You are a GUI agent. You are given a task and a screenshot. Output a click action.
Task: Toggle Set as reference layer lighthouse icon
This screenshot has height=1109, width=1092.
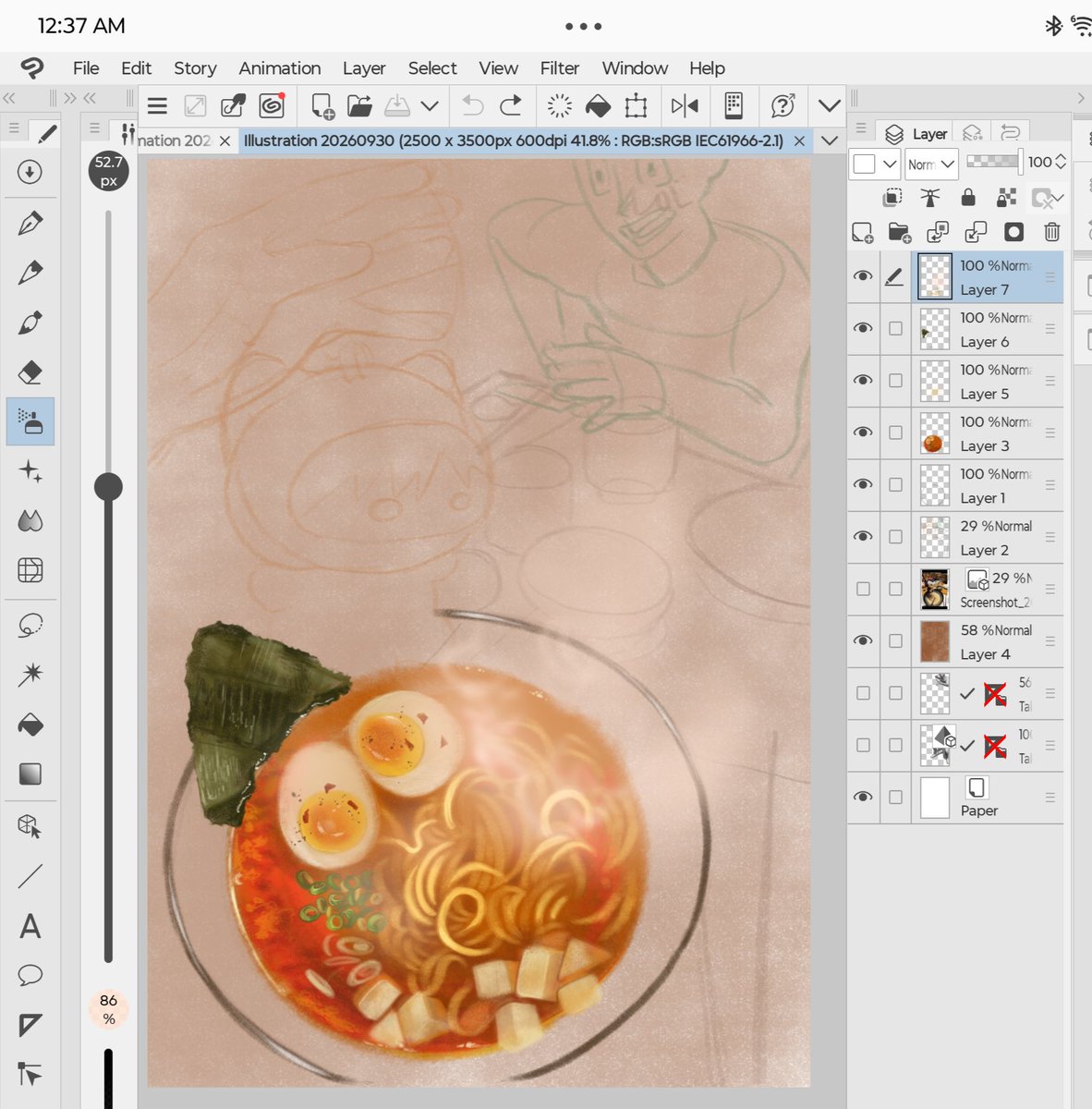(930, 197)
